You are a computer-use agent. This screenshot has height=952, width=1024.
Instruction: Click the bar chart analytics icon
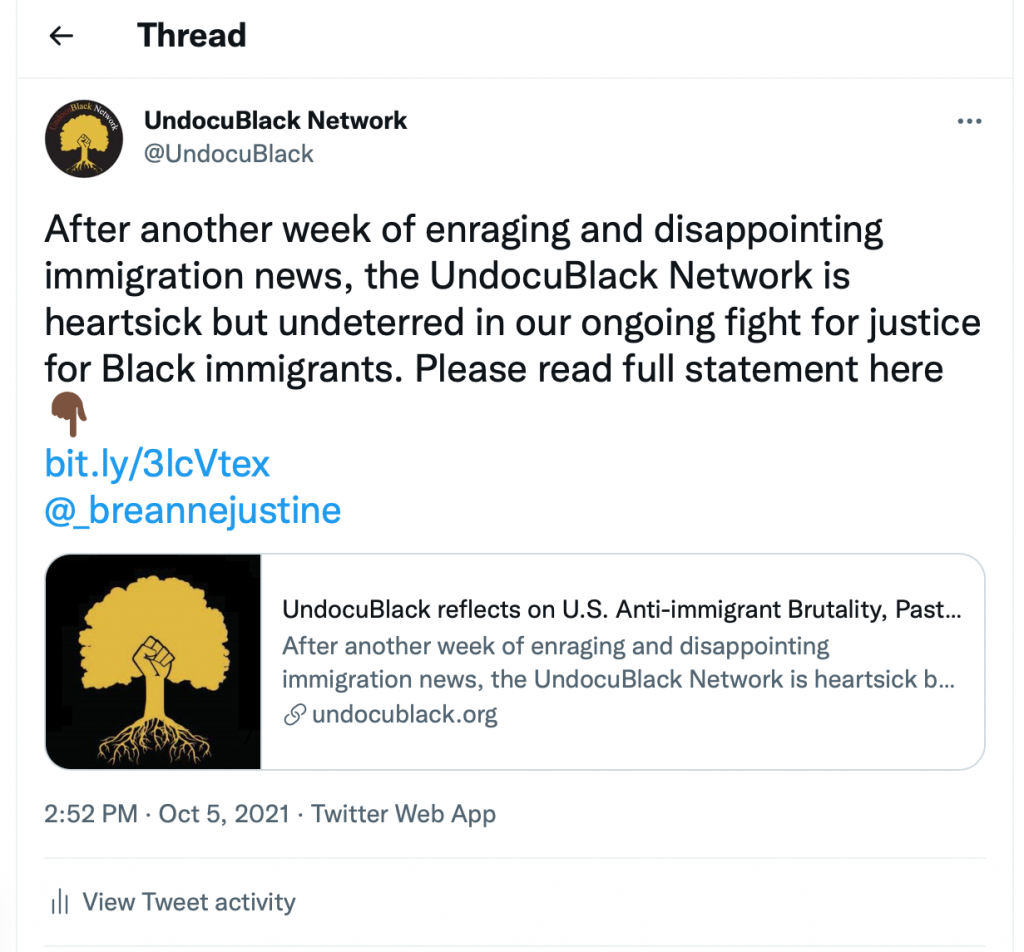click(x=58, y=902)
